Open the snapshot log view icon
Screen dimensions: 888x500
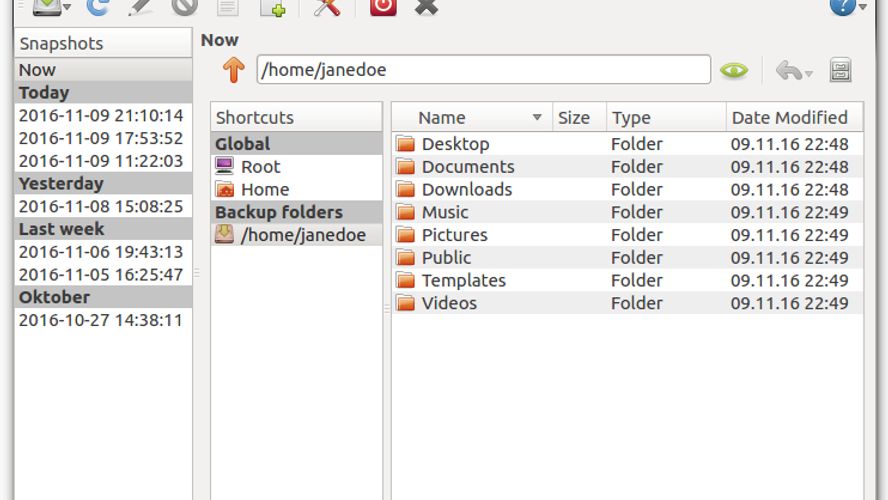click(228, 7)
